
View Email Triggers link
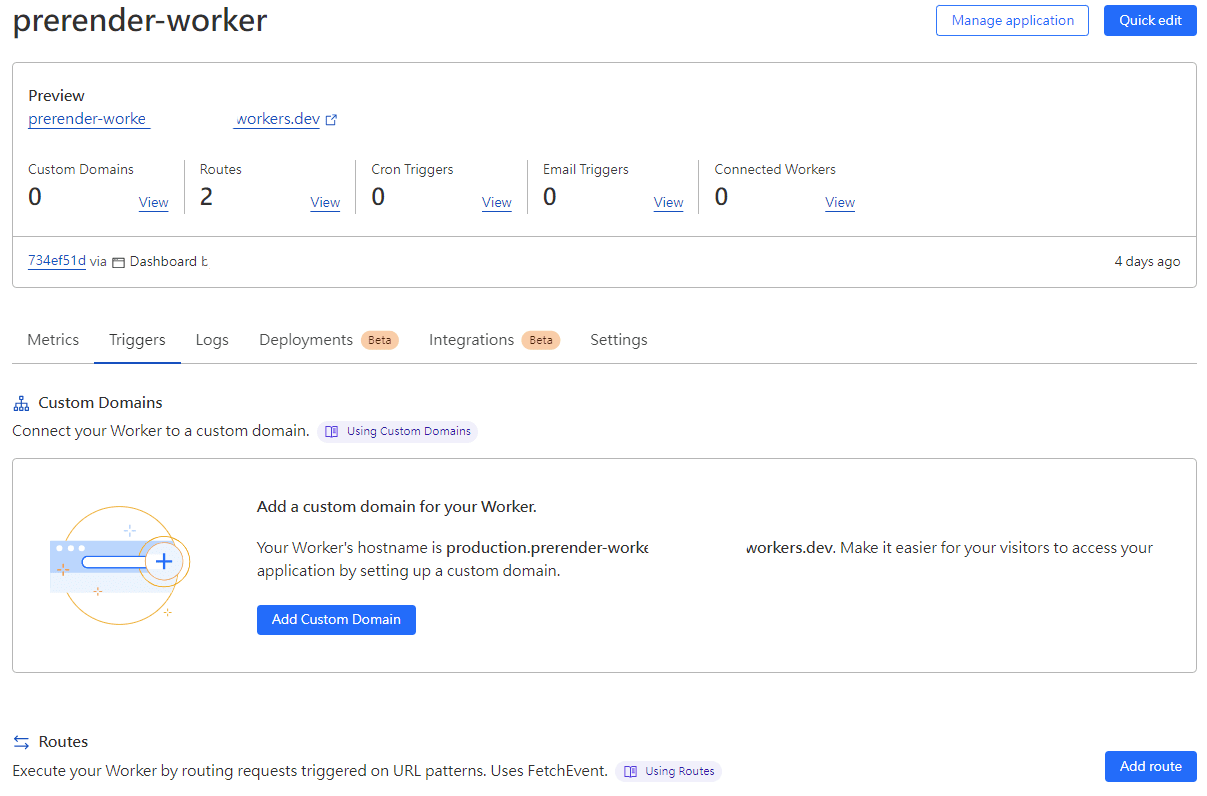coord(669,202)
